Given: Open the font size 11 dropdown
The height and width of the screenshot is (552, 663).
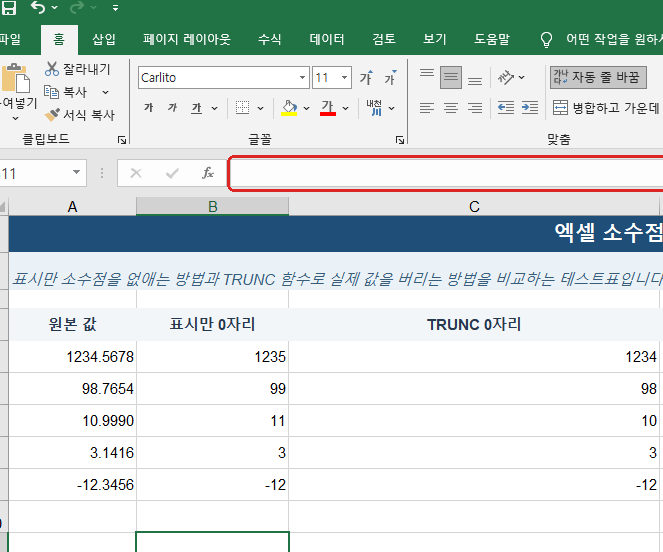Looking at the screenshot, I should [345, 77].
